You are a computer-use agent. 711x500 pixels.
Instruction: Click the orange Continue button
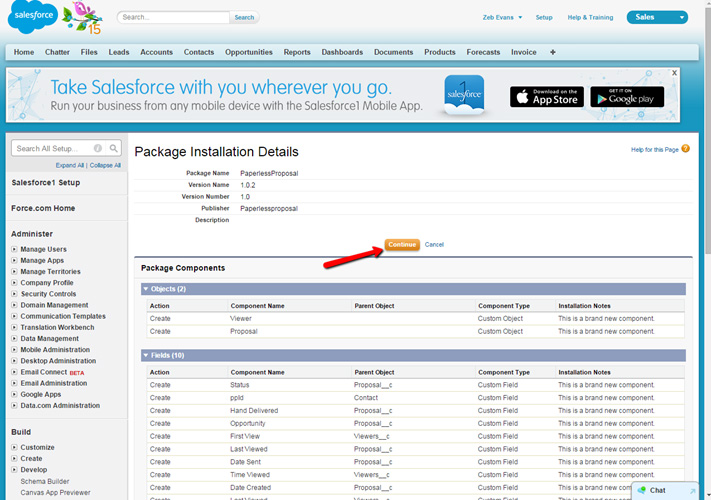tap(402, 244)
